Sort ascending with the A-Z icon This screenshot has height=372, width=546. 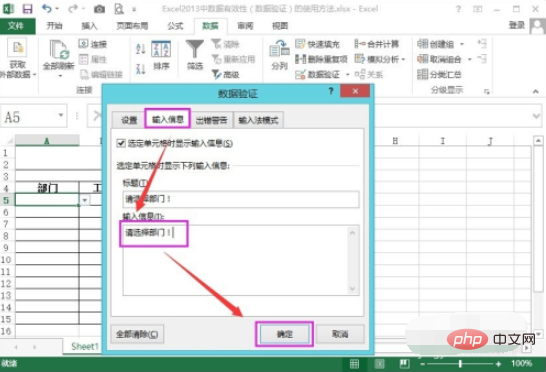(140, 49)
